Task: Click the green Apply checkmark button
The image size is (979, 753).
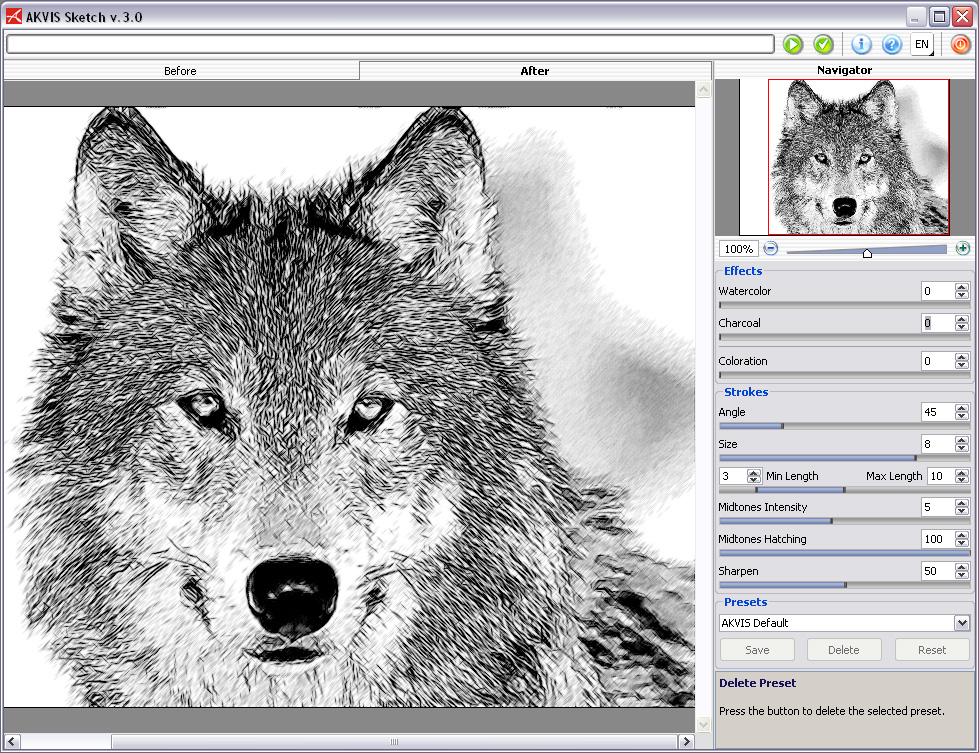Action: [823, 44]
